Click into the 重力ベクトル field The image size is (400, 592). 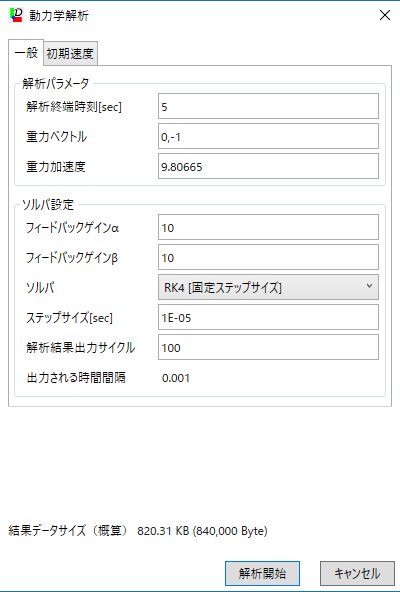[268, 136]
